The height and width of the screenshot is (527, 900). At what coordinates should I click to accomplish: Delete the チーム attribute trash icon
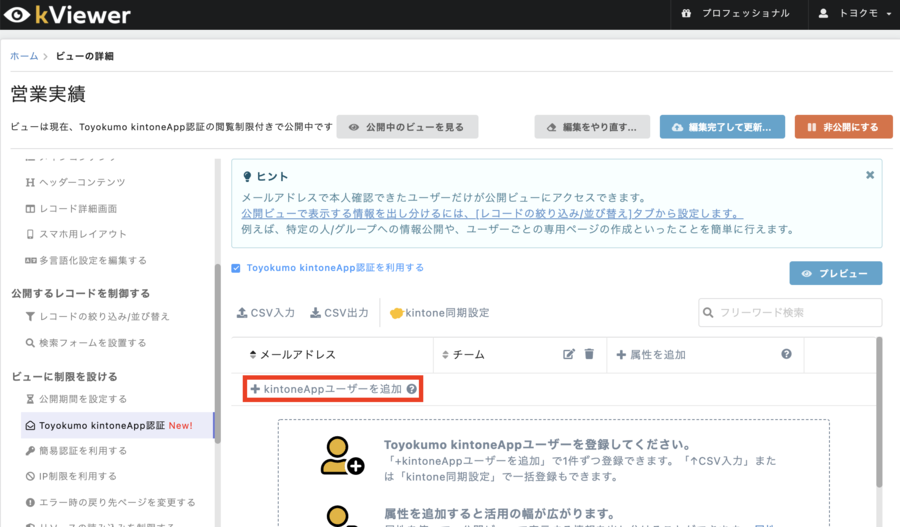tap(589, 354)
